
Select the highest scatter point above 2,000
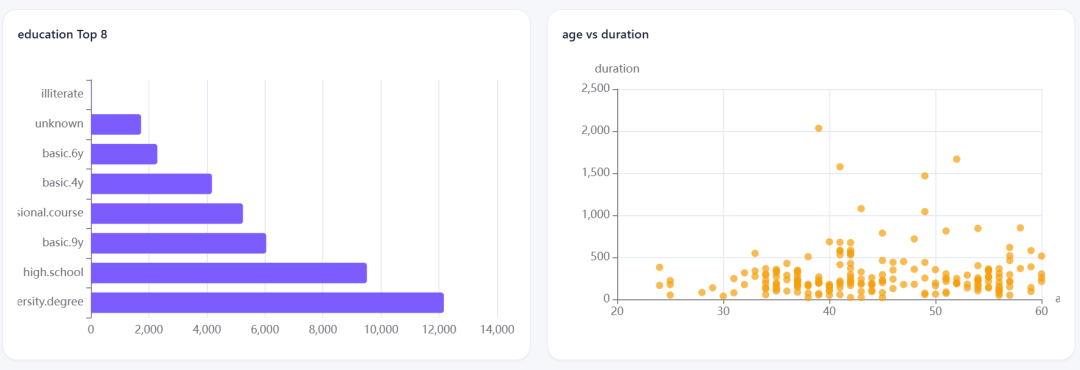pyautogui.click(x=818, y=128)
